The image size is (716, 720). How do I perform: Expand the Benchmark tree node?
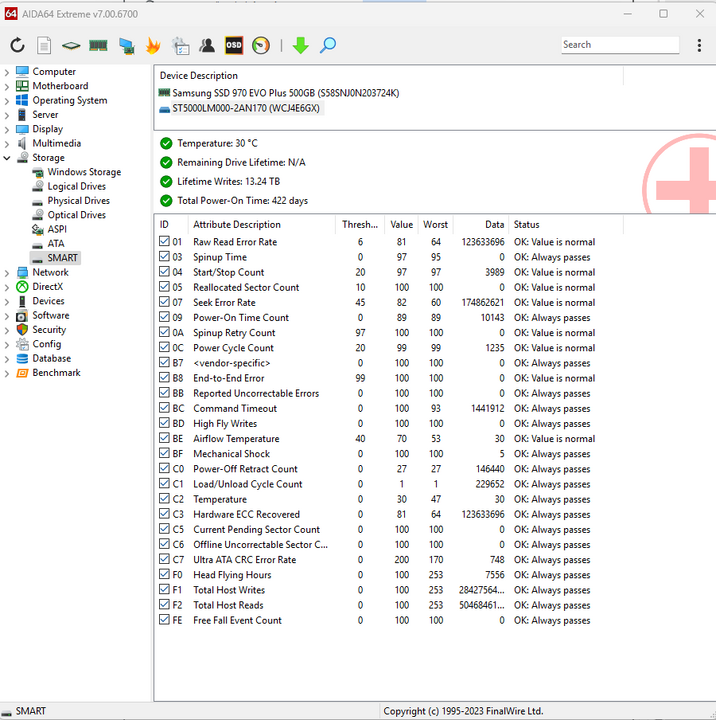point(8,373)
